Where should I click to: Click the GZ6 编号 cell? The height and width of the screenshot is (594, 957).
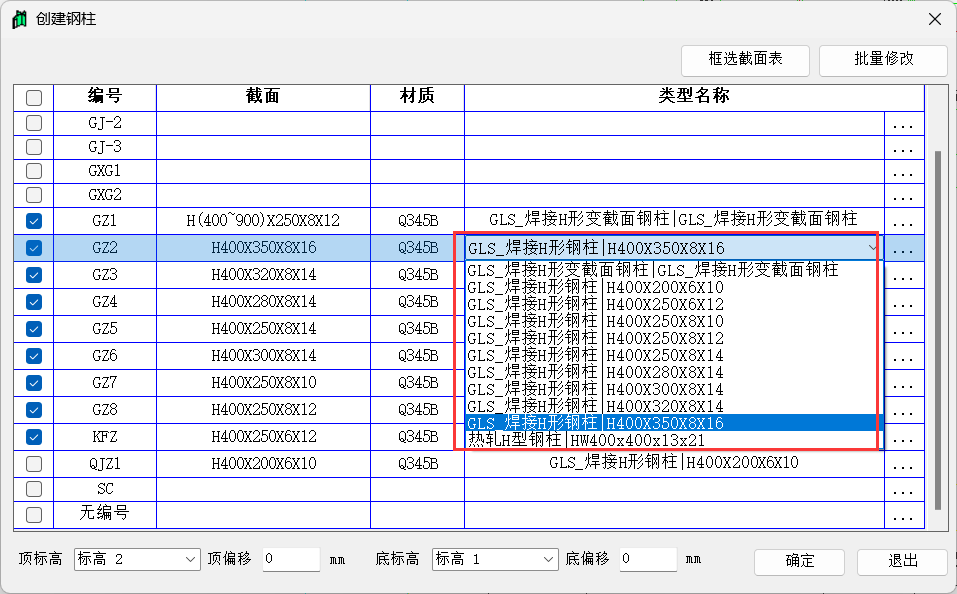pos(105,355)
